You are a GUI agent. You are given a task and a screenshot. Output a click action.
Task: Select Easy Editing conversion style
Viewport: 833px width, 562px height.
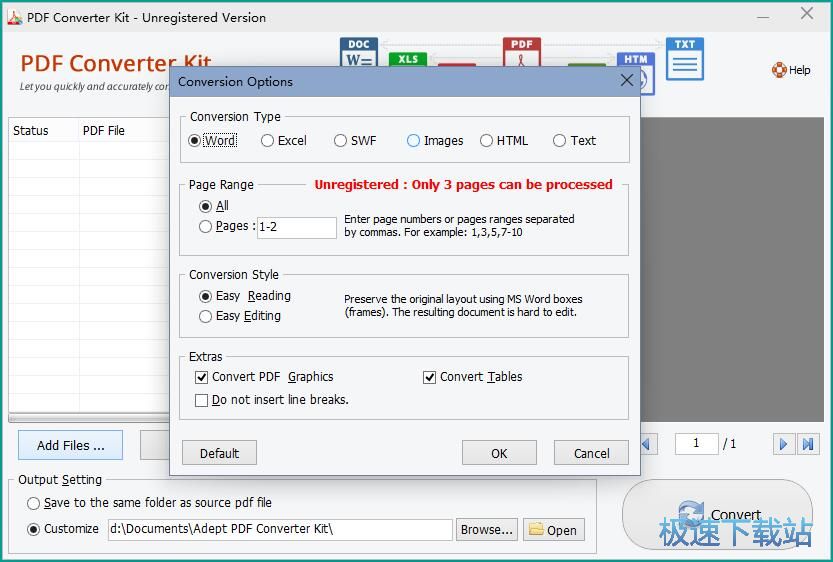click(240, 316)
